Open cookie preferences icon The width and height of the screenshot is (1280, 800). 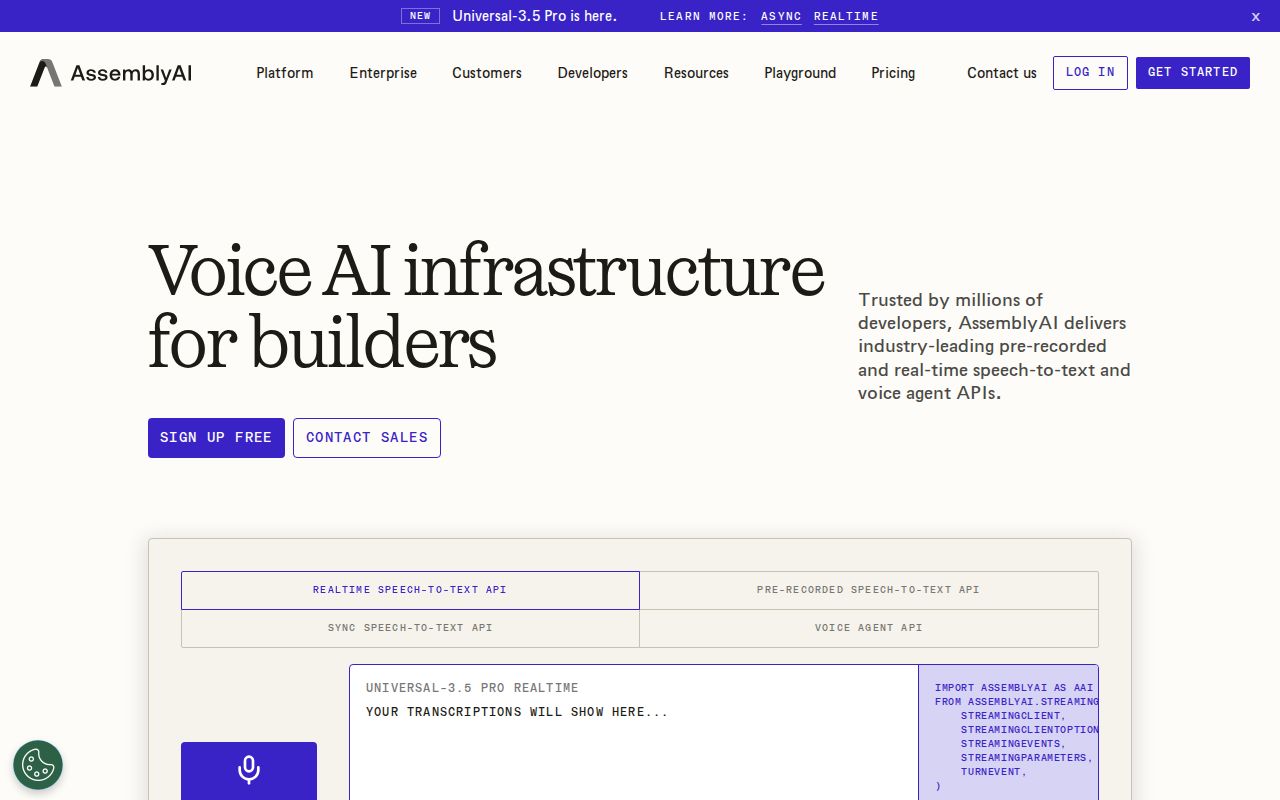pos(38,765)
